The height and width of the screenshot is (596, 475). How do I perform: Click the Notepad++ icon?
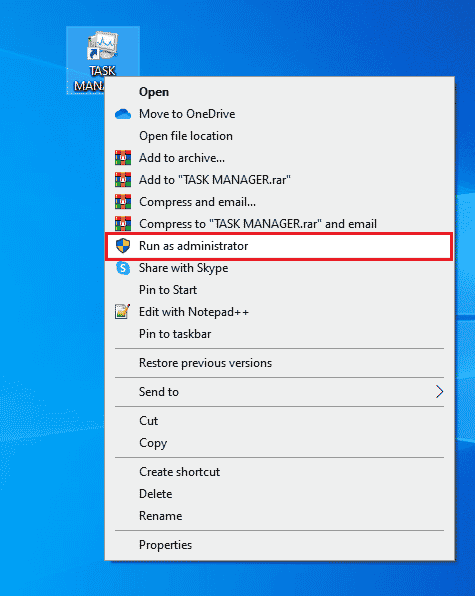pos(123,312)
